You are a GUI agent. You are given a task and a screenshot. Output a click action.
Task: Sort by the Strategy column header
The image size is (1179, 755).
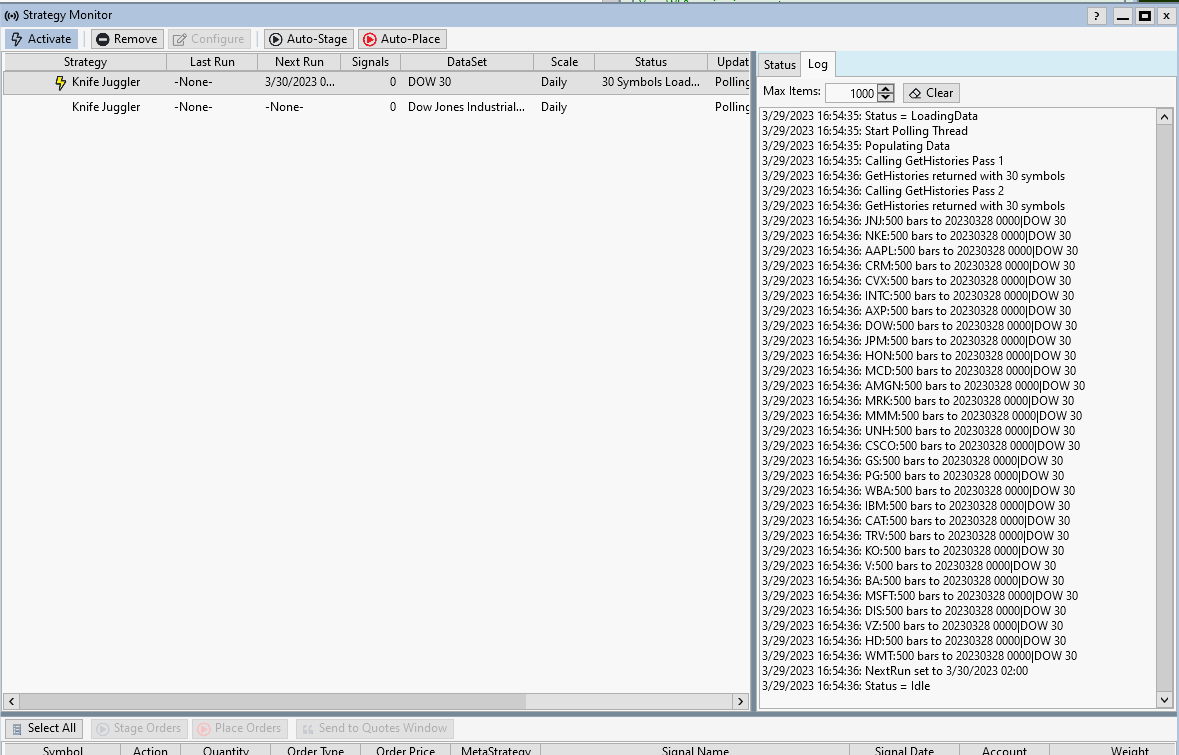click(x=85, y=62)
